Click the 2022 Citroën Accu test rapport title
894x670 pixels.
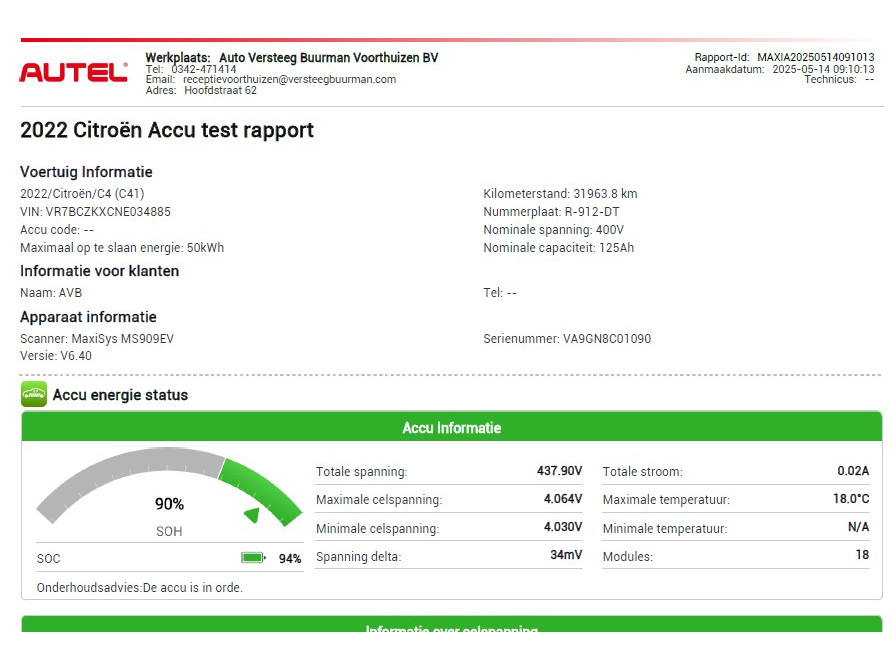(x=167, y=130)
